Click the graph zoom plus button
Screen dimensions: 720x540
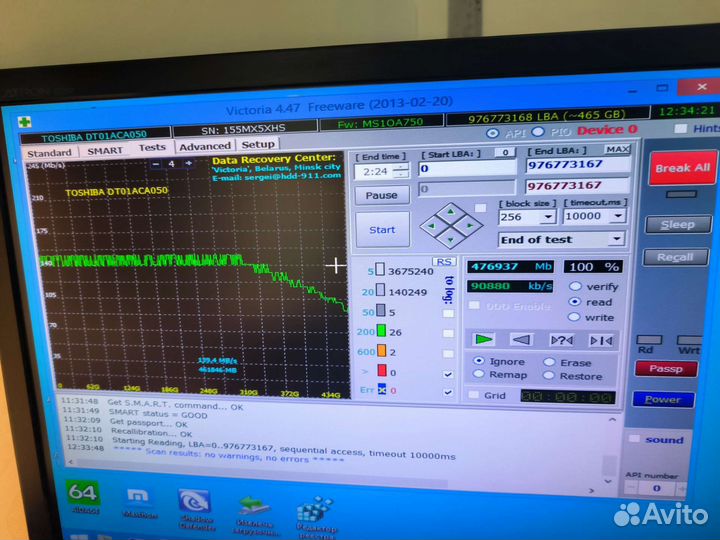(188, 163)
